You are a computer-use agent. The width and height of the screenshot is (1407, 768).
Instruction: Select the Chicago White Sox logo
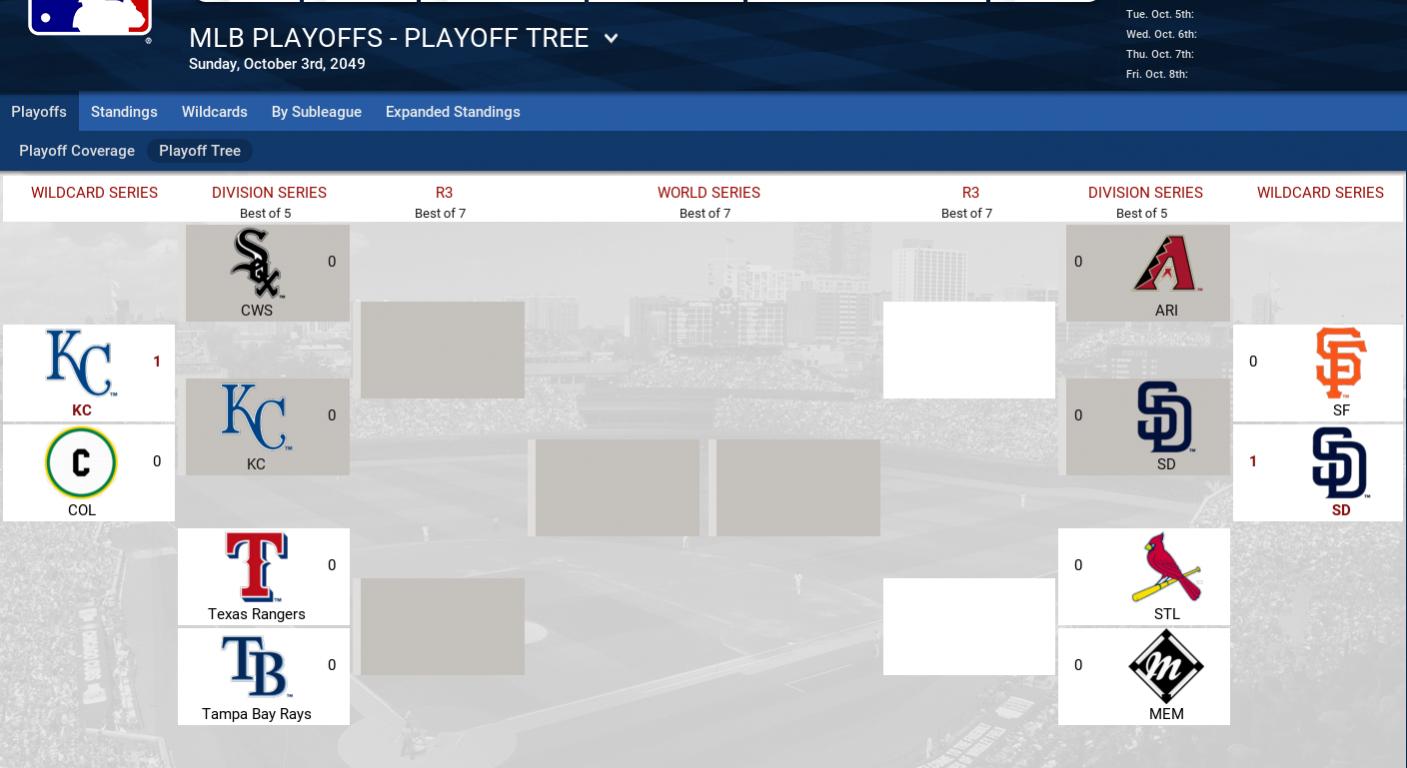pyautogui.click(x=256, y=264)
